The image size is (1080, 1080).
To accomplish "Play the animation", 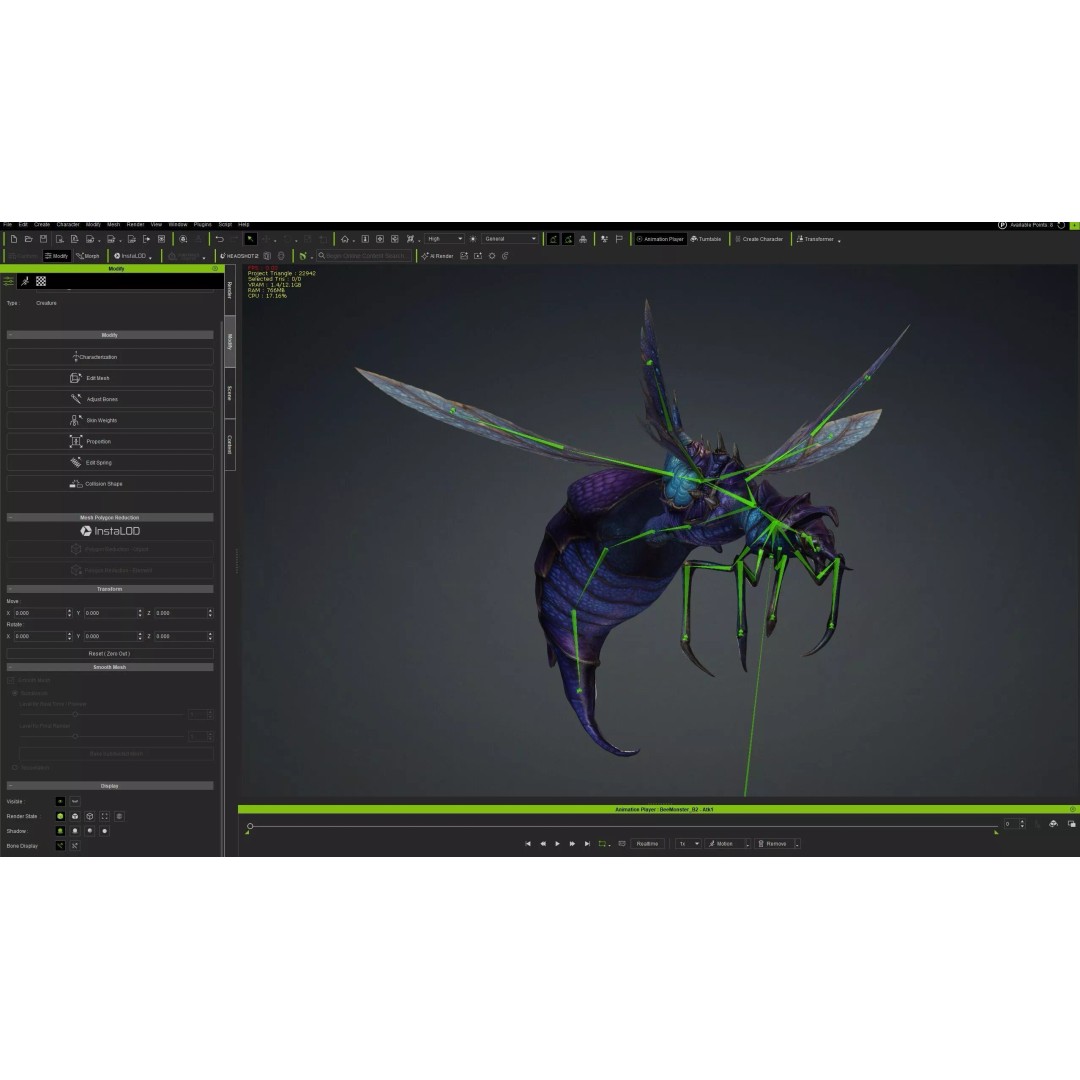I will pyautogui.click(x=557, y=844).
